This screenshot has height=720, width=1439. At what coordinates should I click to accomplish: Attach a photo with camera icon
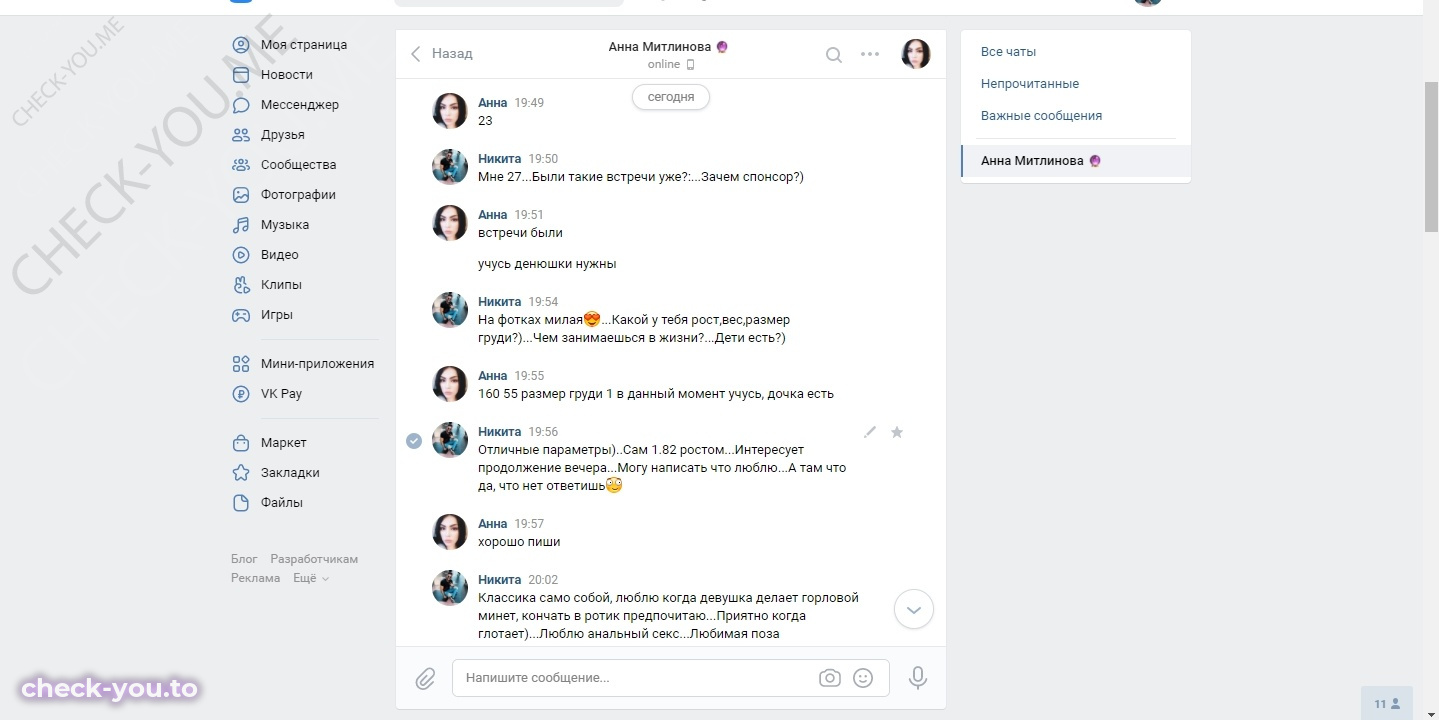pos(830,678)
